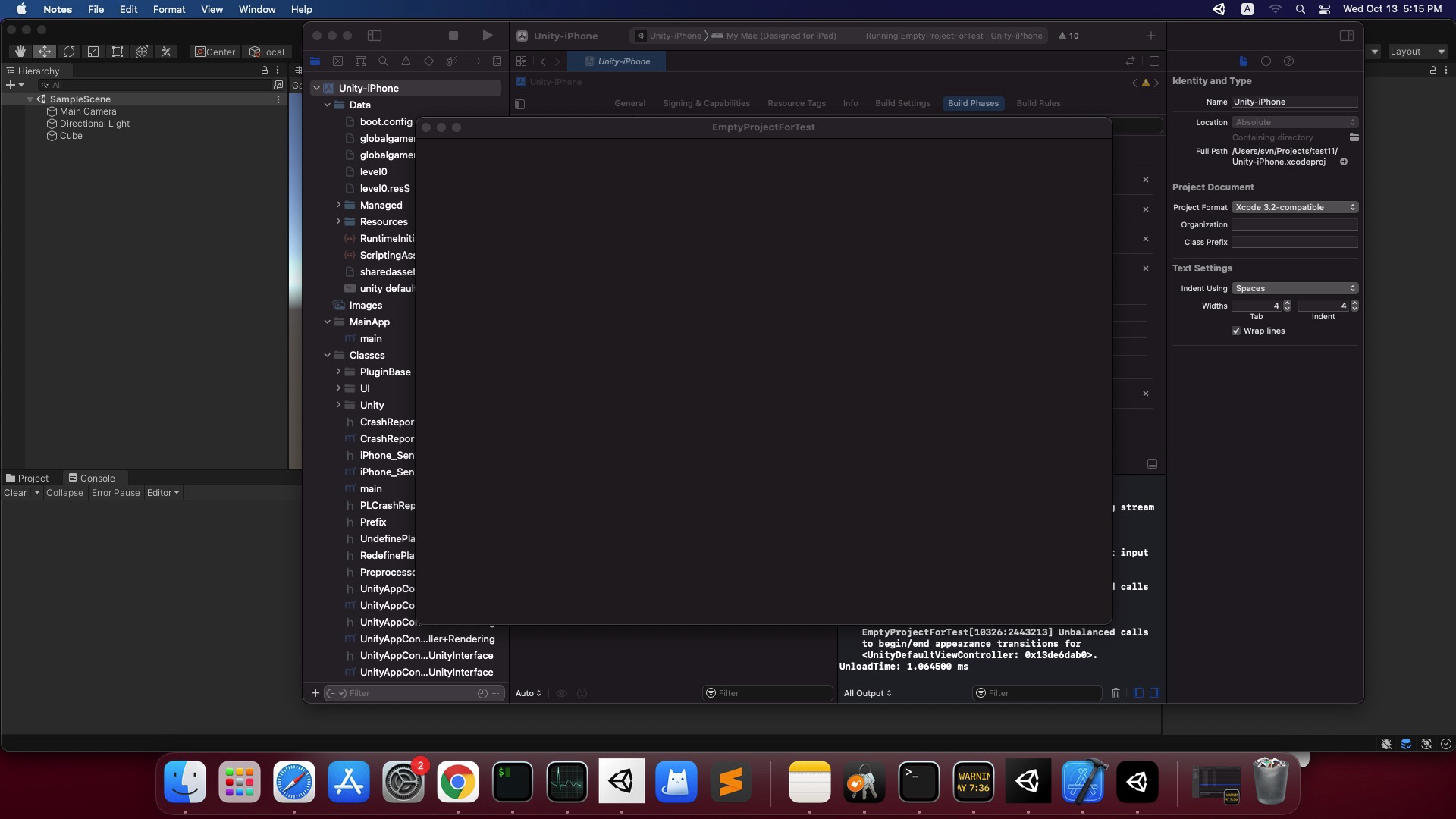Collapse the Unity-iPhone project root
This screenshot has height=819, width=1456.
point(317,88)
